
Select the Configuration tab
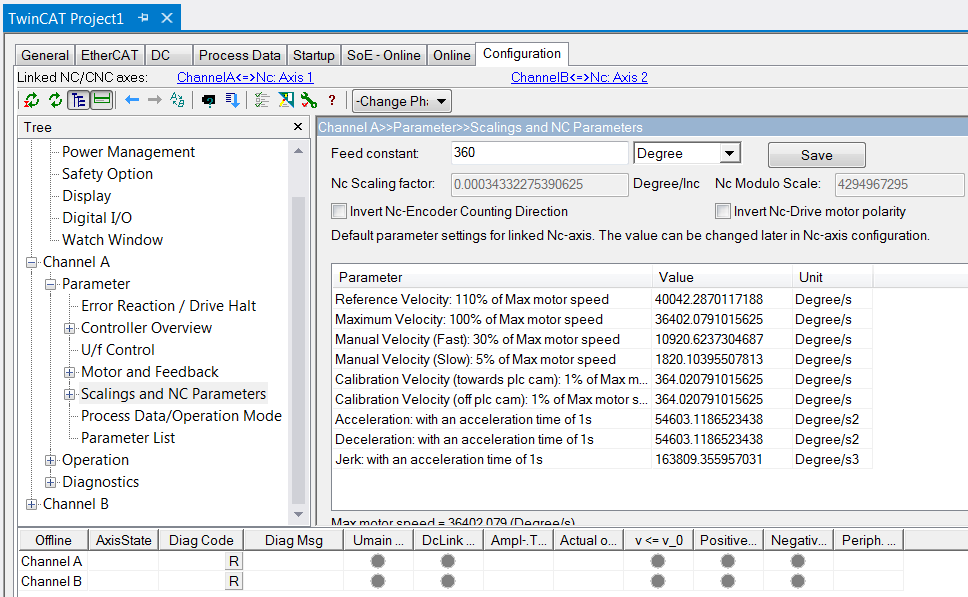pos(522,54)
